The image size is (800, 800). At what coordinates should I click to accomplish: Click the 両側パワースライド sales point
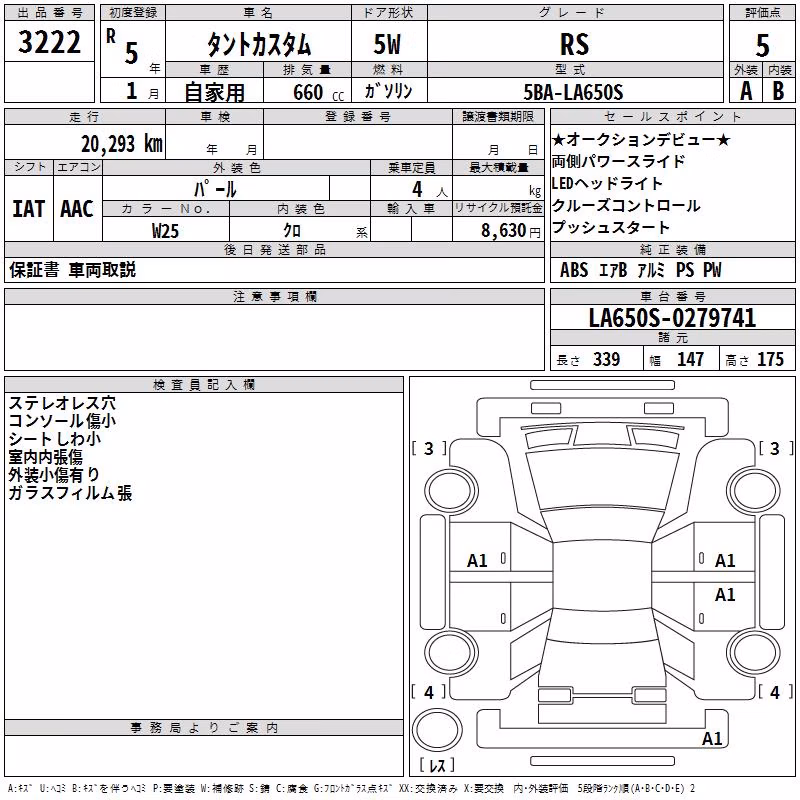click(618, 161)
